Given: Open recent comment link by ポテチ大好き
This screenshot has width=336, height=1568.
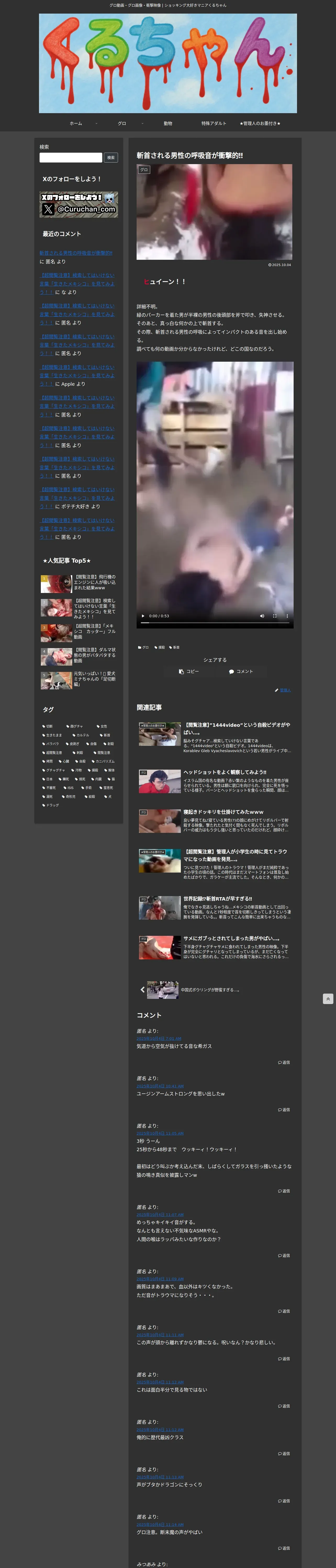Looking at the screenshot, I should 77,498.
